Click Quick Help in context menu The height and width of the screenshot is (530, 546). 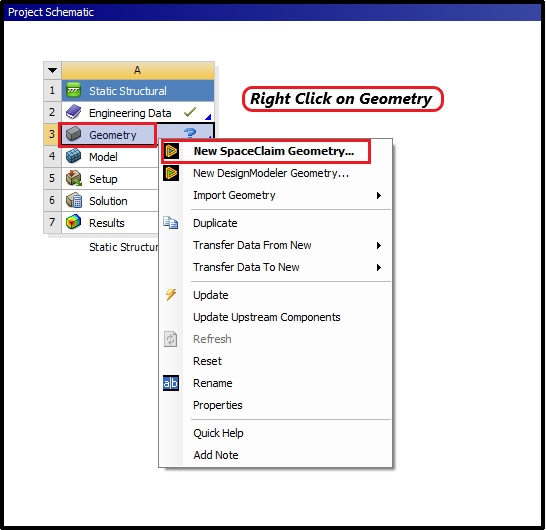coord(218,433)
